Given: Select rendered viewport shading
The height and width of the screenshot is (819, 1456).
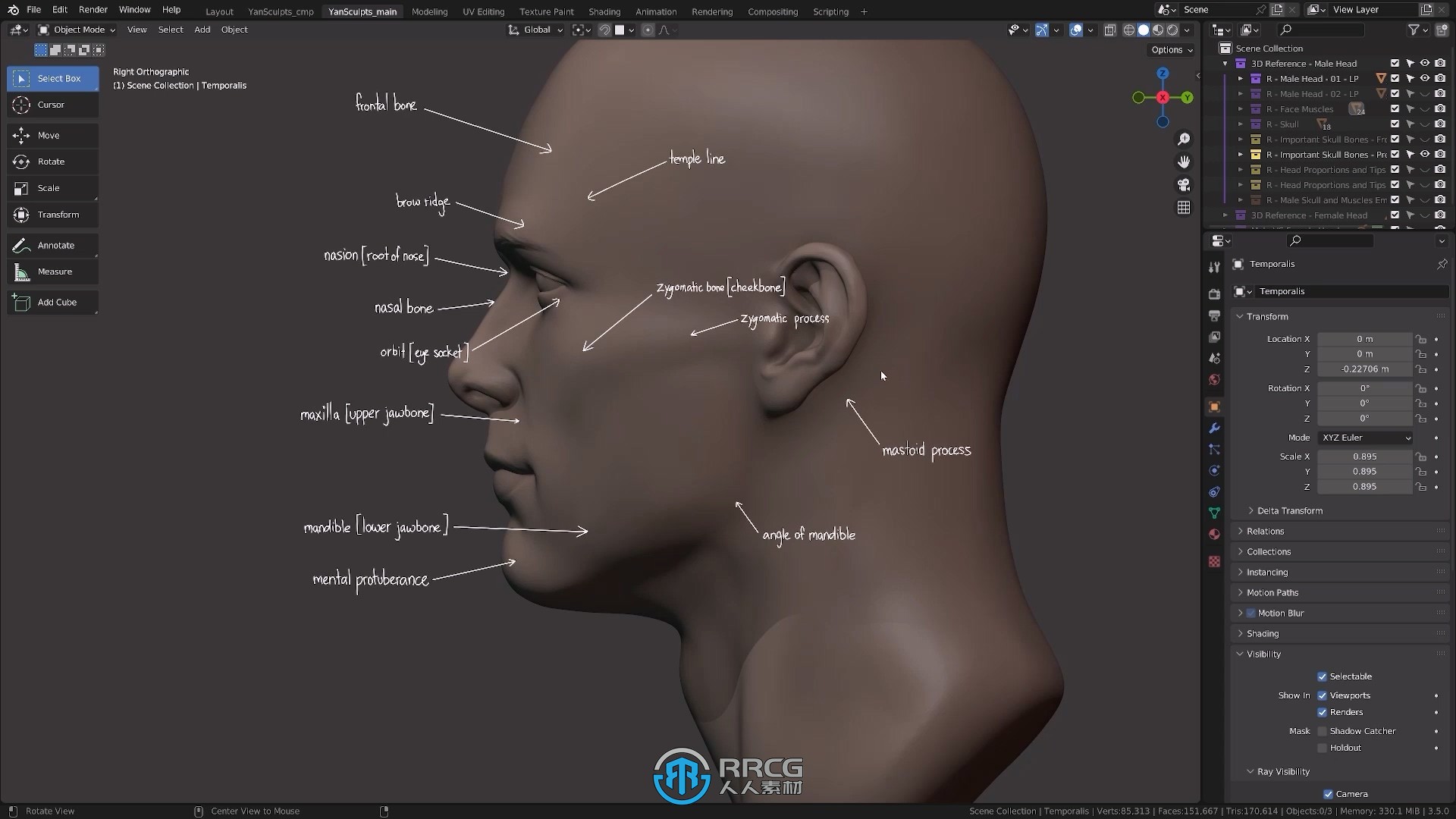Looking at the screenshot, I should point(1172,30).
